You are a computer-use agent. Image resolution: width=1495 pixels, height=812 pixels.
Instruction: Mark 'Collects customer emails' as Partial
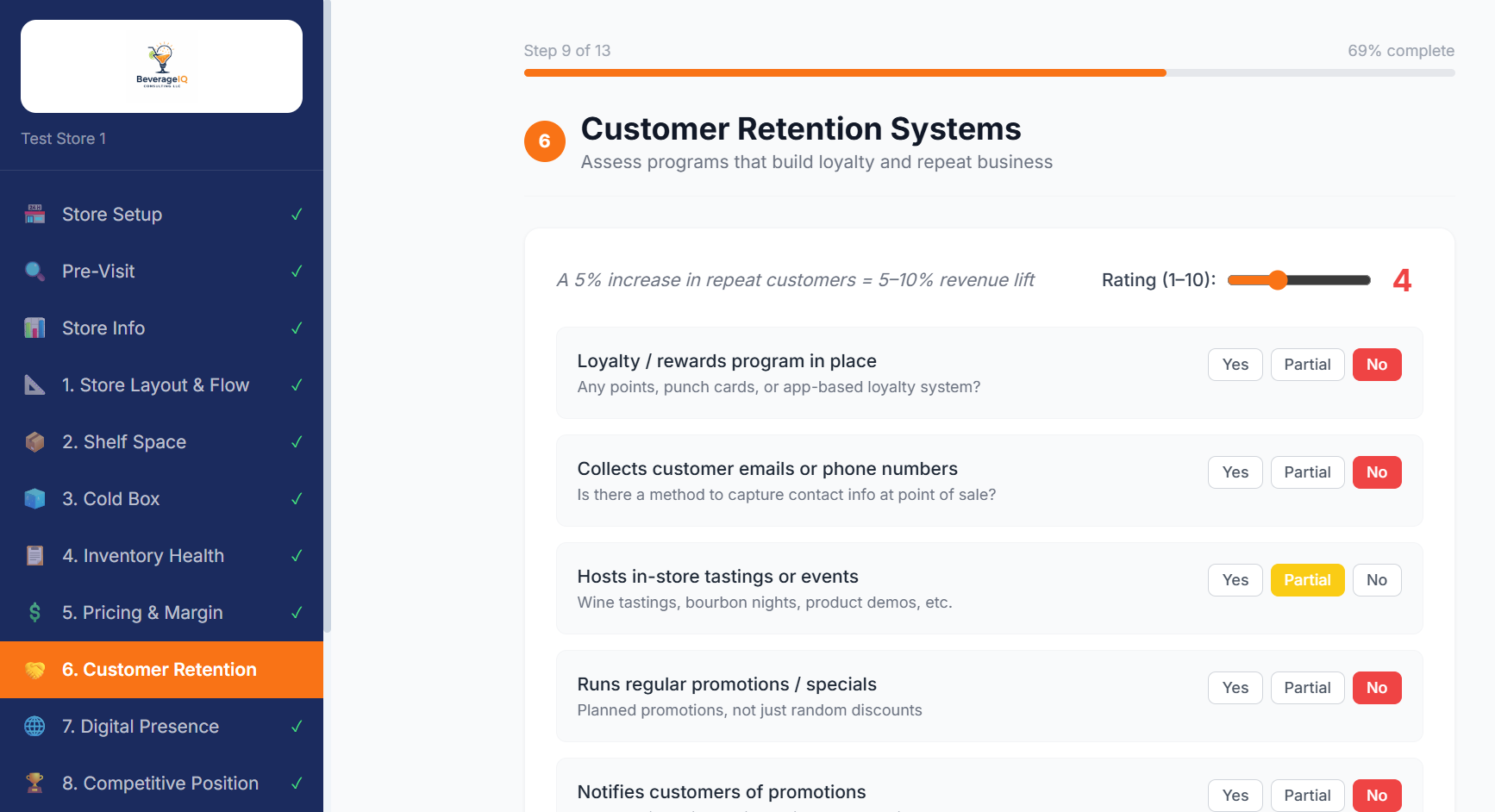pos(1307,472)
